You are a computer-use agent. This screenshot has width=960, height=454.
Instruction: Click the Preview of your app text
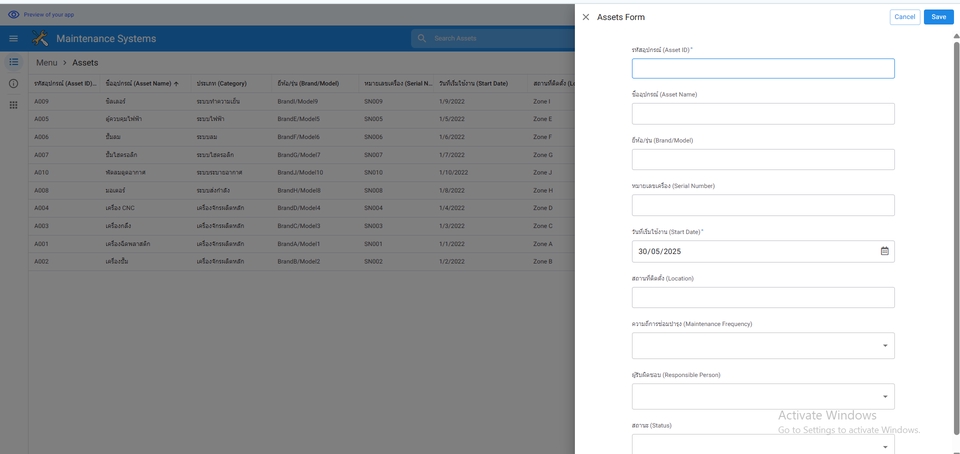click(48, 15)
